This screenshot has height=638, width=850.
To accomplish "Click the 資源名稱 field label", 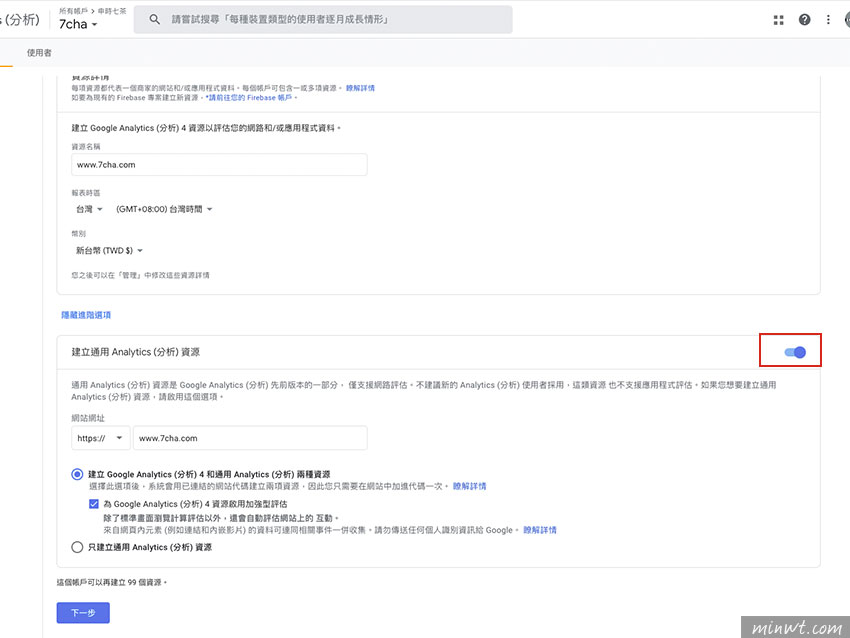I will pos(86,146).
